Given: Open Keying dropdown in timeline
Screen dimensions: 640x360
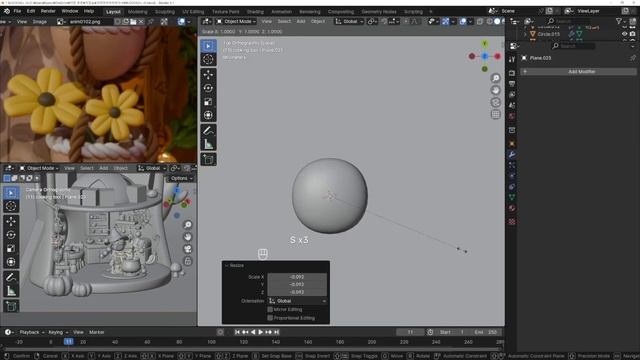Looking at the screenshot, I should pos(58,332).
